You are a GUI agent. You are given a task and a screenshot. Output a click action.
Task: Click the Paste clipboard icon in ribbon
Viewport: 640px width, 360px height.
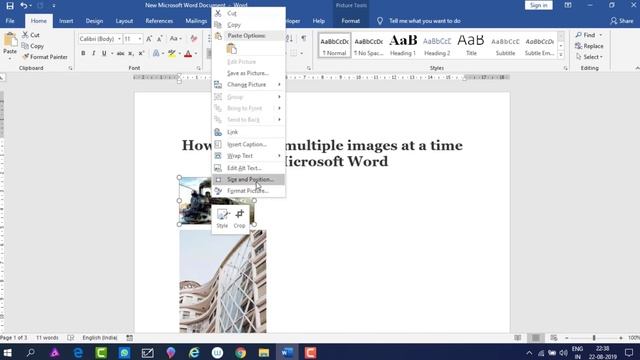point(10,40)
